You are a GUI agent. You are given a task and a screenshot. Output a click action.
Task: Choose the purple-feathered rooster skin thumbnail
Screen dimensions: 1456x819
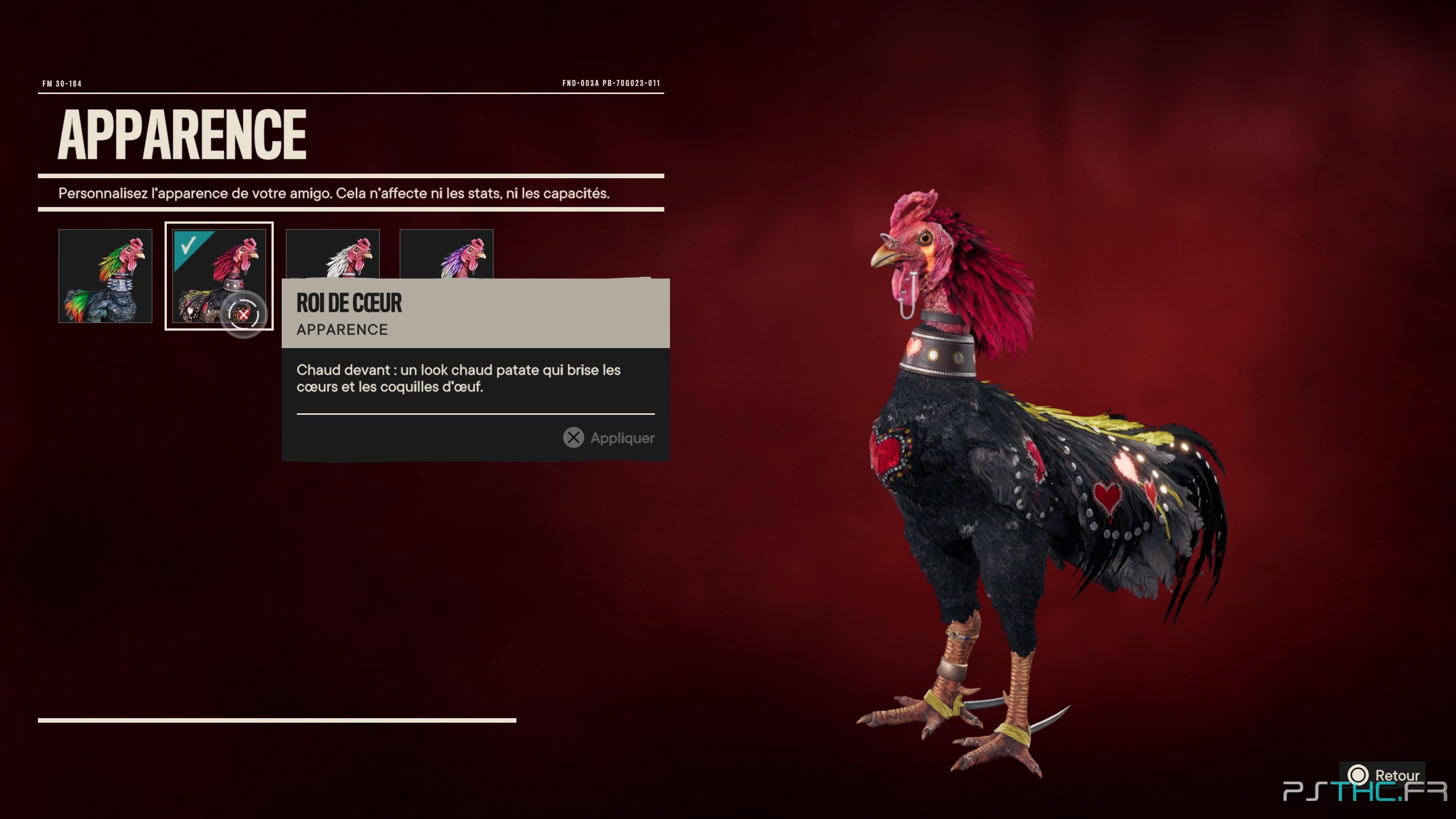click(x=447, y=254)
